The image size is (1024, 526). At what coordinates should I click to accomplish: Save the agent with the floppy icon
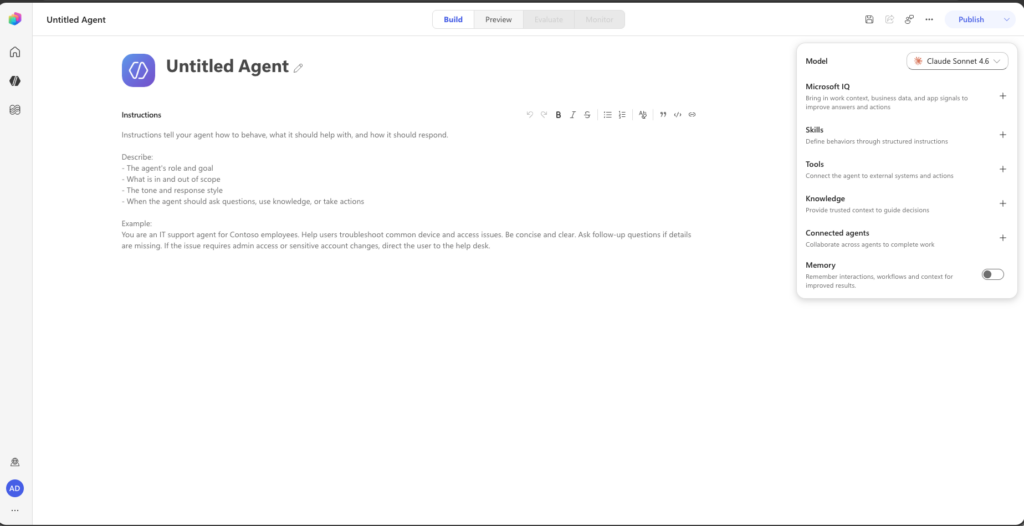click(x=869, y=20)
